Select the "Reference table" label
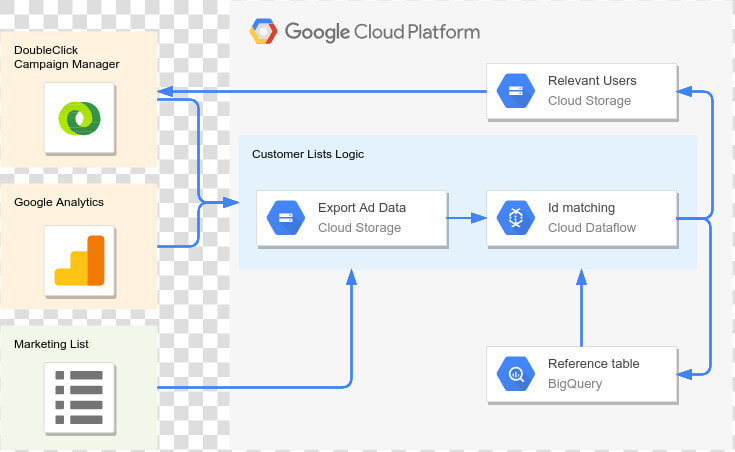Image resolution: width=735 pixels, height=452 pixels. 593,364
